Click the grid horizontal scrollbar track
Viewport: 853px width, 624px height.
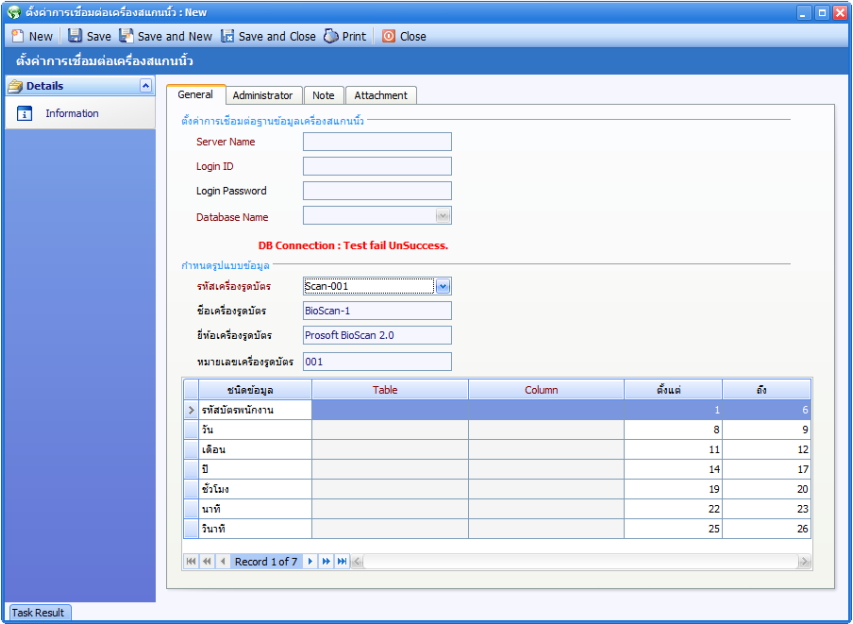(x=580, y=561)
